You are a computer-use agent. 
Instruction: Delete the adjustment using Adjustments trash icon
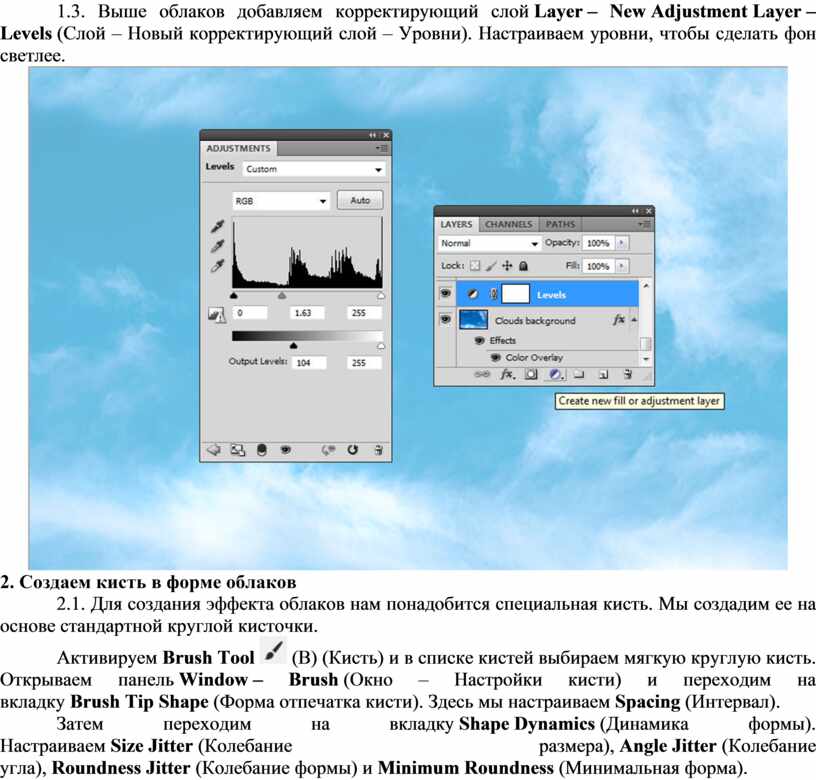point(378,450)
